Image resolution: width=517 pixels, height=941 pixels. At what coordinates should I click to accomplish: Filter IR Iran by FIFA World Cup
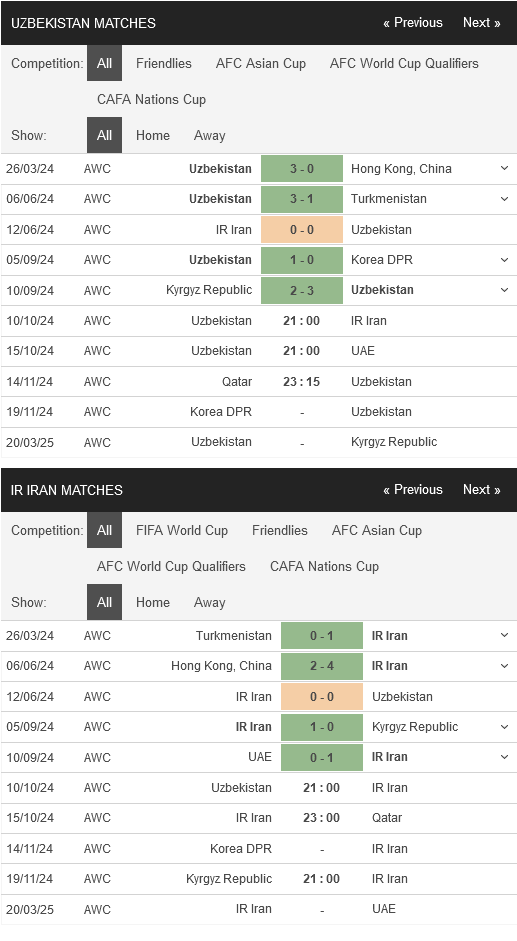pos(182,530)
